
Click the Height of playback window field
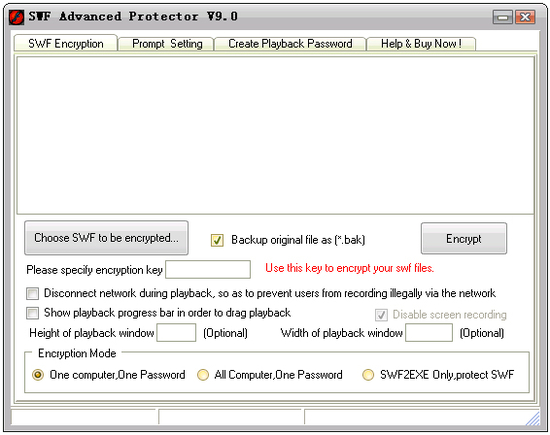176,333
